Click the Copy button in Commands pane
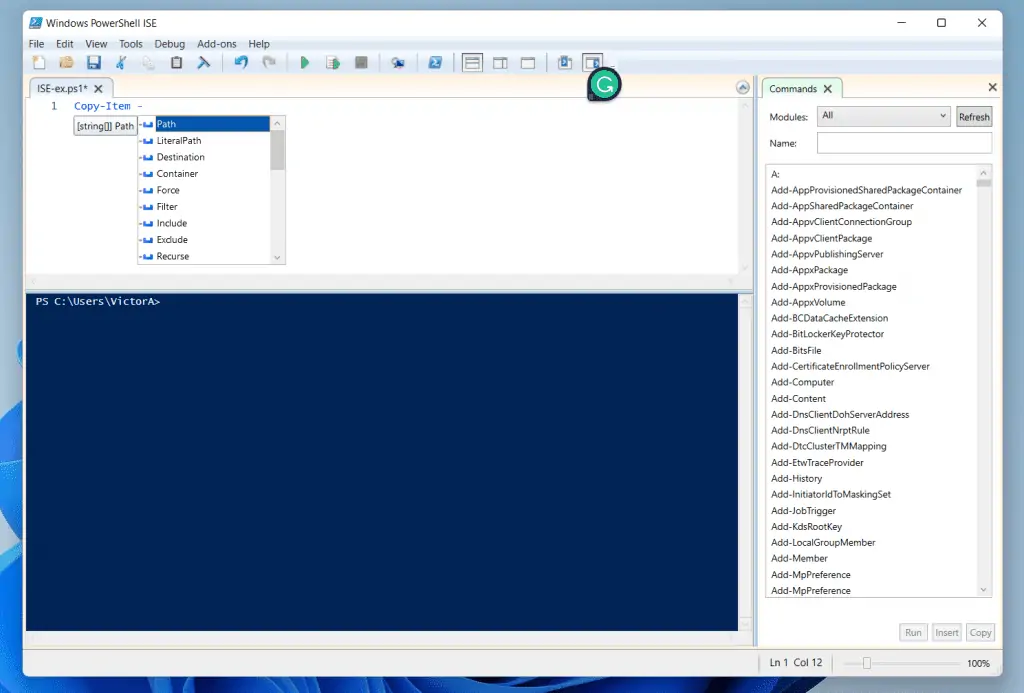Viewport: 1024px width, 693px height. point(980,632)
